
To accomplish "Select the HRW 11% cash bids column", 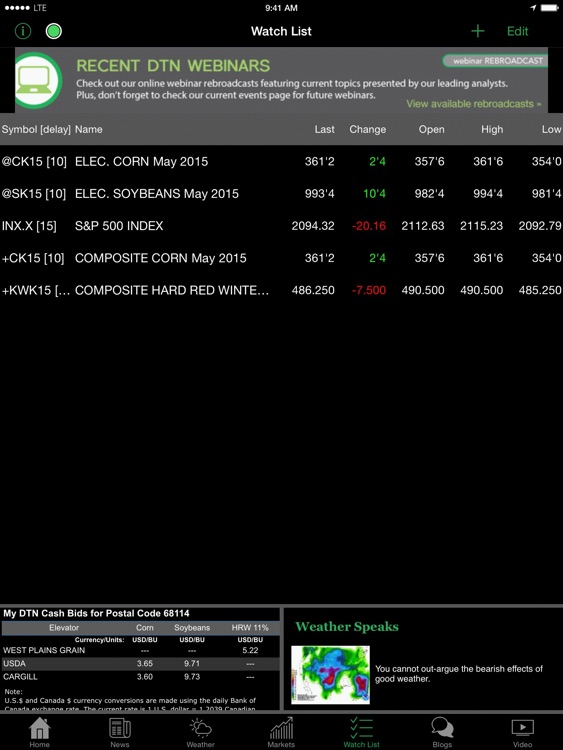I will pyautogui.click(x=250, y=628).
